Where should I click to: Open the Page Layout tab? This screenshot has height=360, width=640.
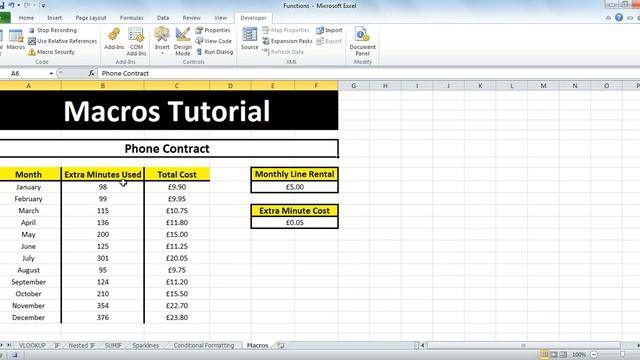(91, 18)
